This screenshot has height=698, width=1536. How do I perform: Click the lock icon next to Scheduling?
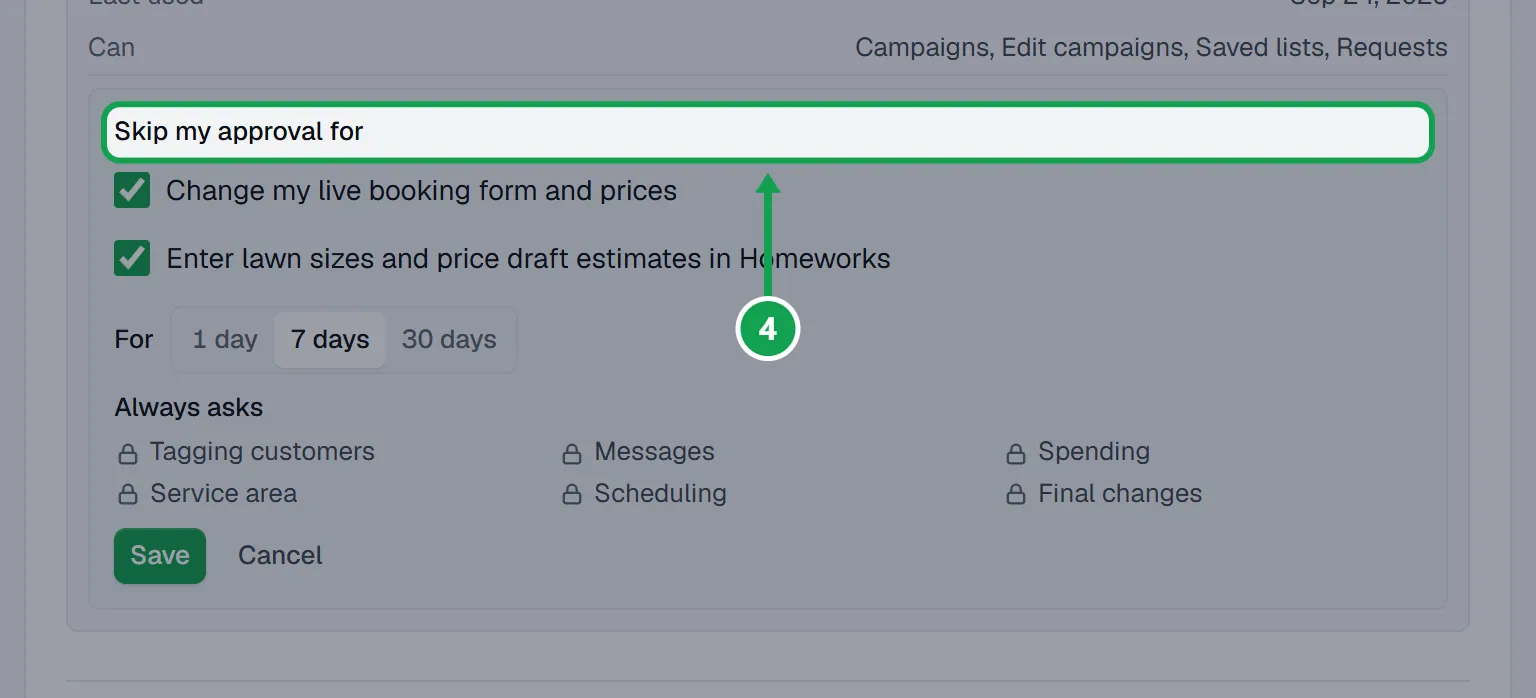pyautogui.click(x=572, y=495)
